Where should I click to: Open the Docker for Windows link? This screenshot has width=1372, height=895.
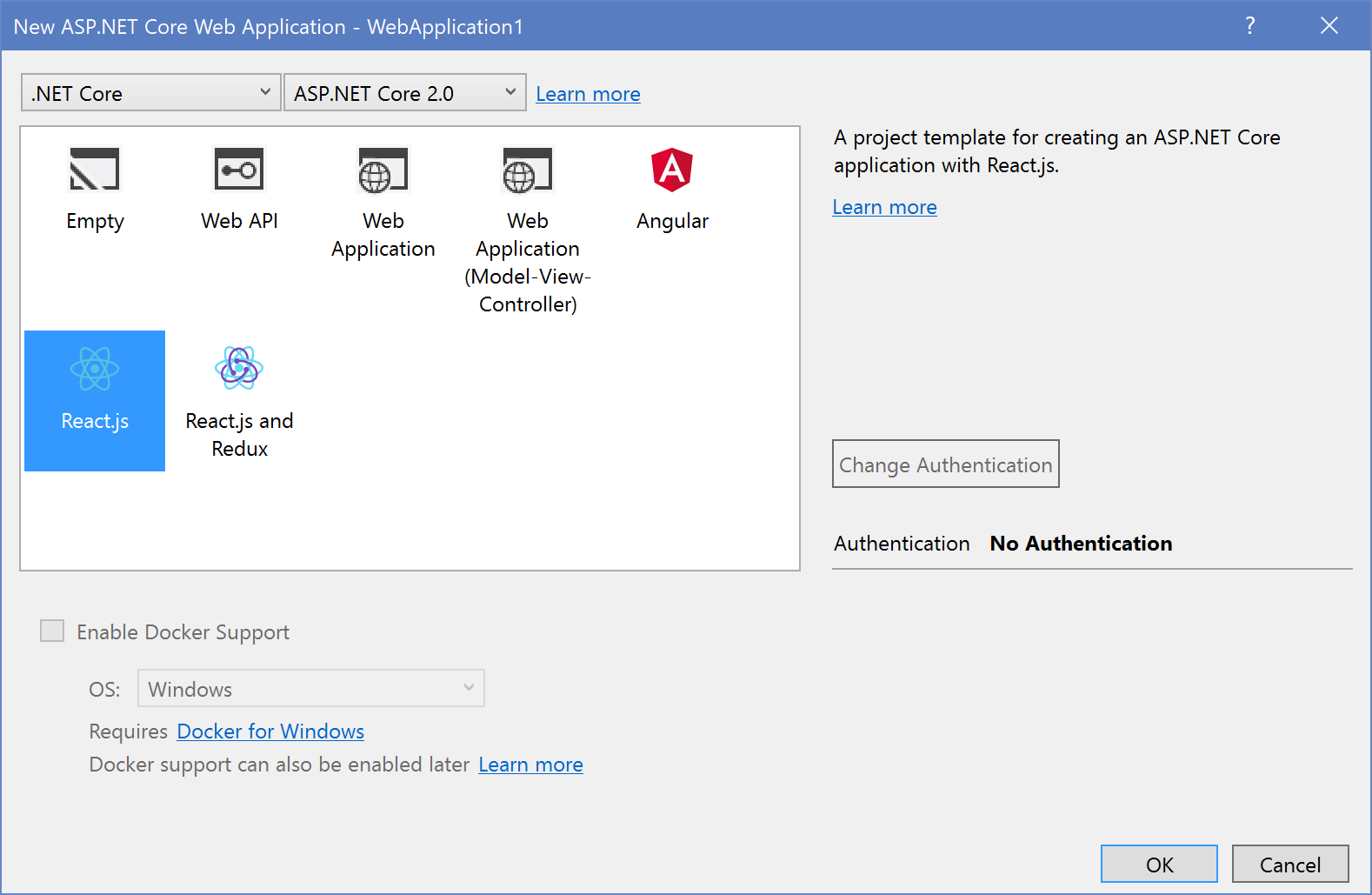270,731
